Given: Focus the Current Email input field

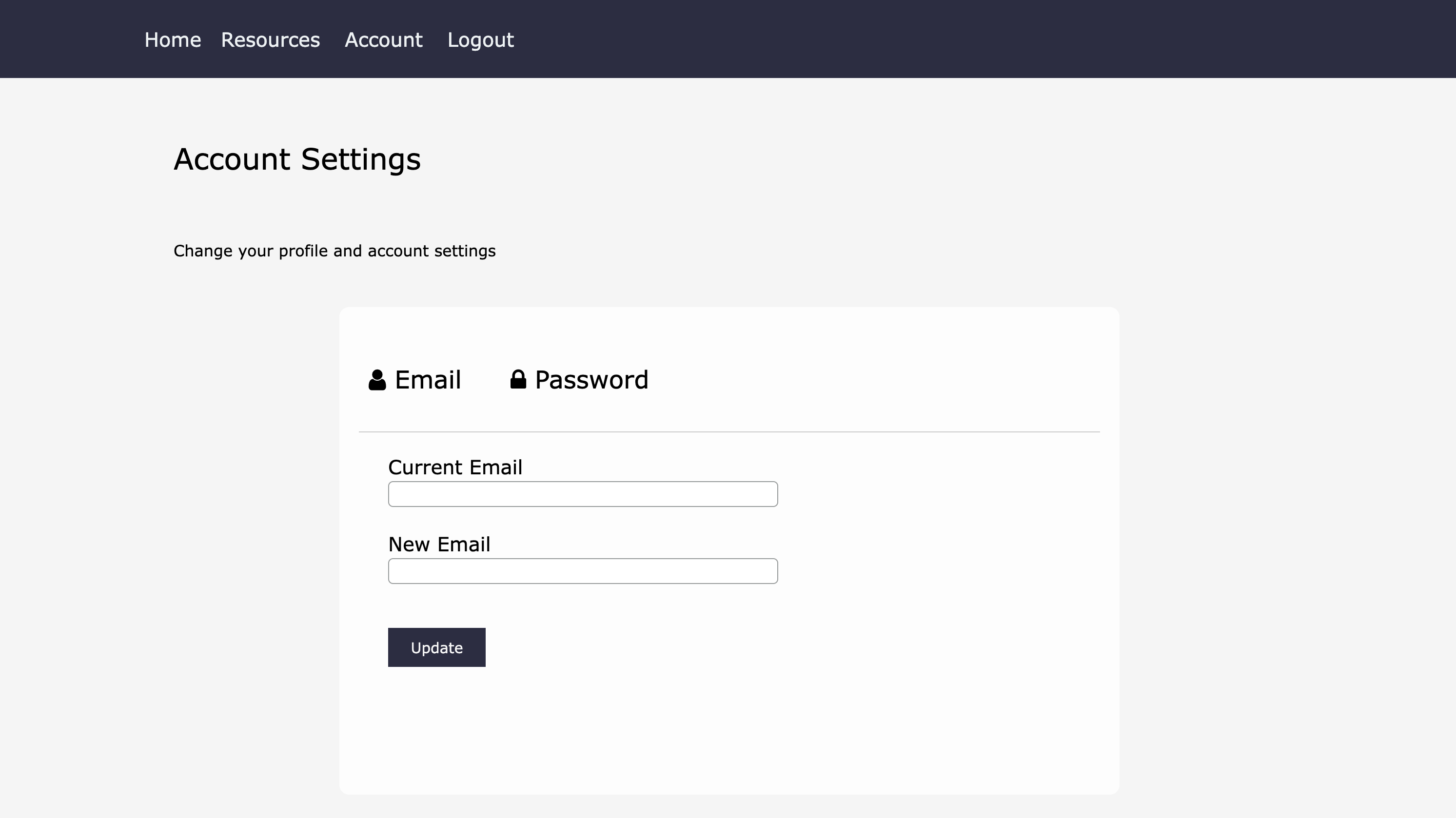Looking at the screenshot, I should point(582,494).
